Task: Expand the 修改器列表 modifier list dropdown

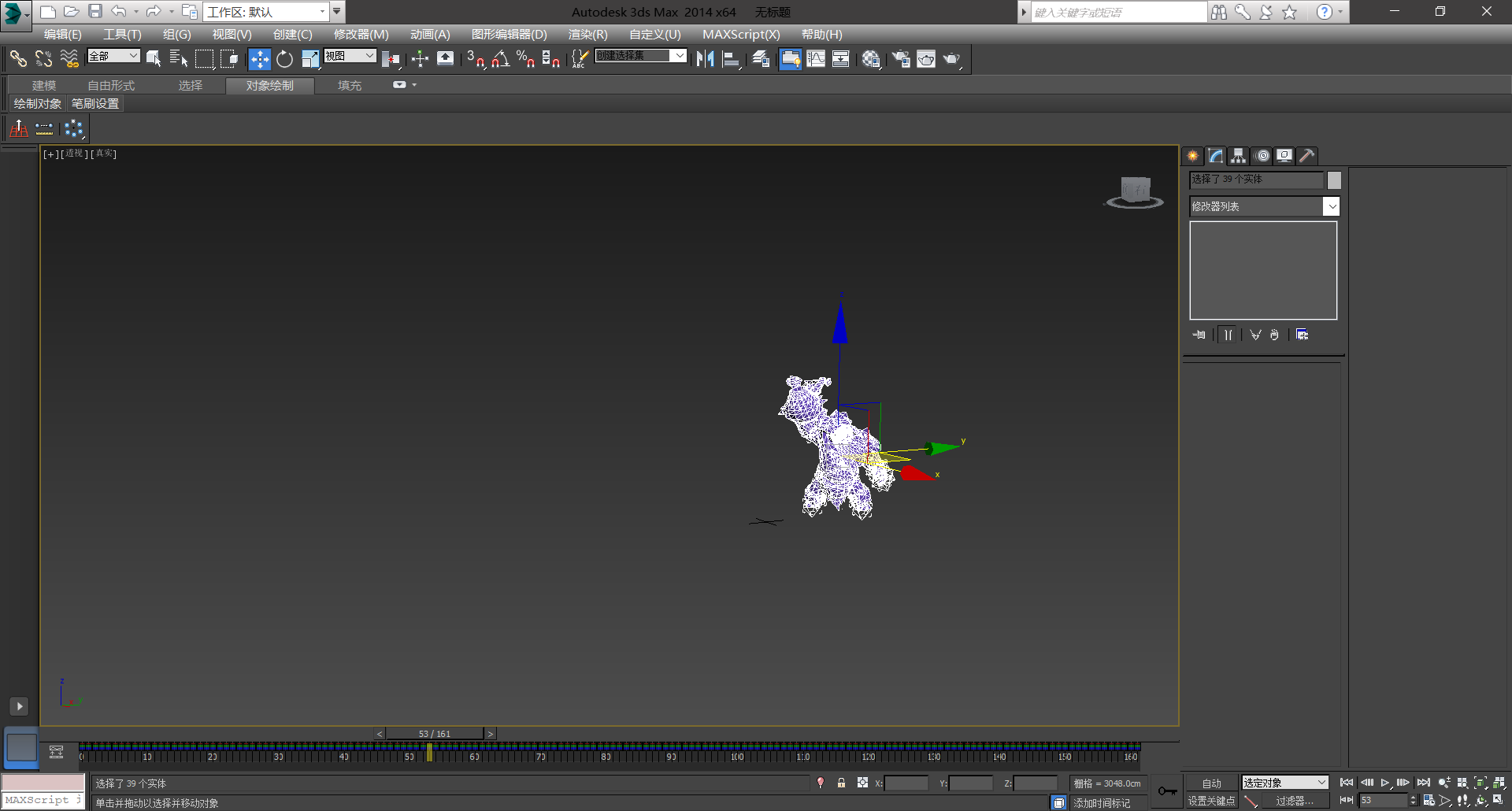Action: pyautogui.click(x=1264, y=206)
